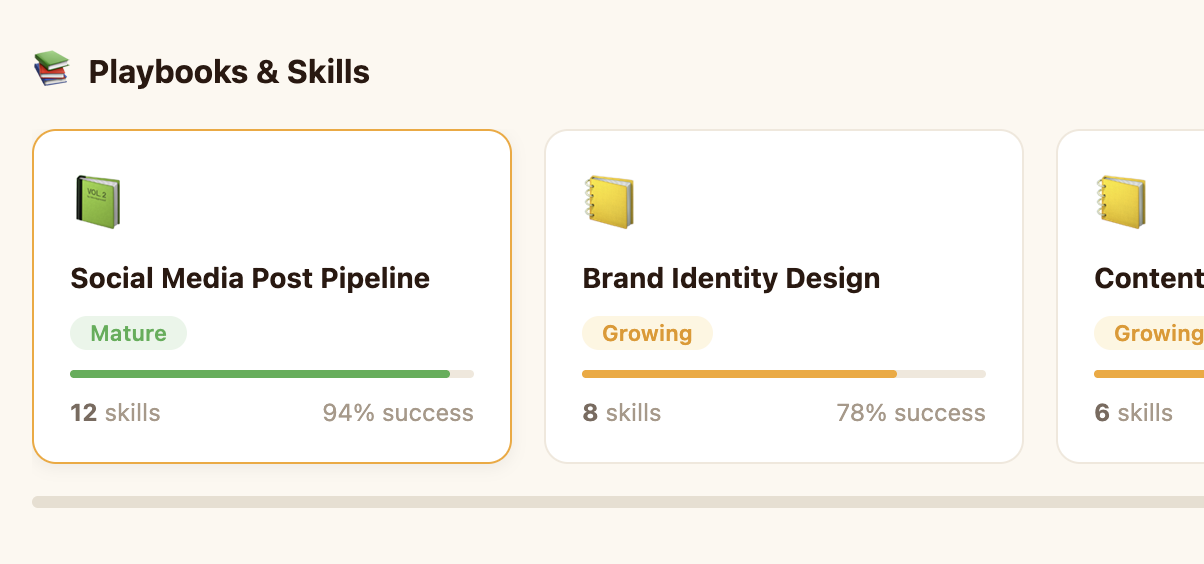Click the Growing badge on Brand Identity Design
The image size is (1204, 564).
coord(647,333)
